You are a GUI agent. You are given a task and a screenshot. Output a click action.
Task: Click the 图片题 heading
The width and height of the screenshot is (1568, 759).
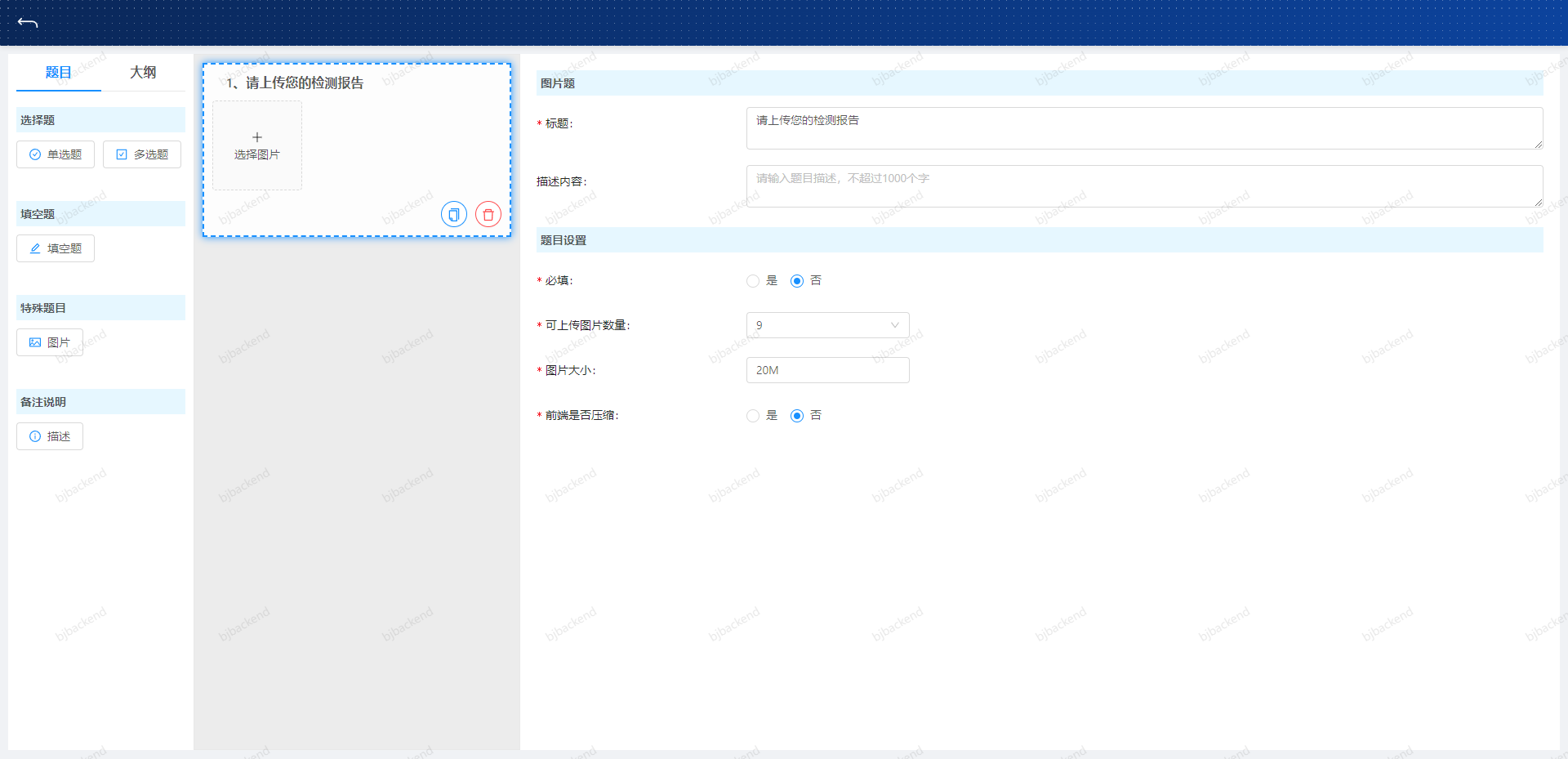1040,83
